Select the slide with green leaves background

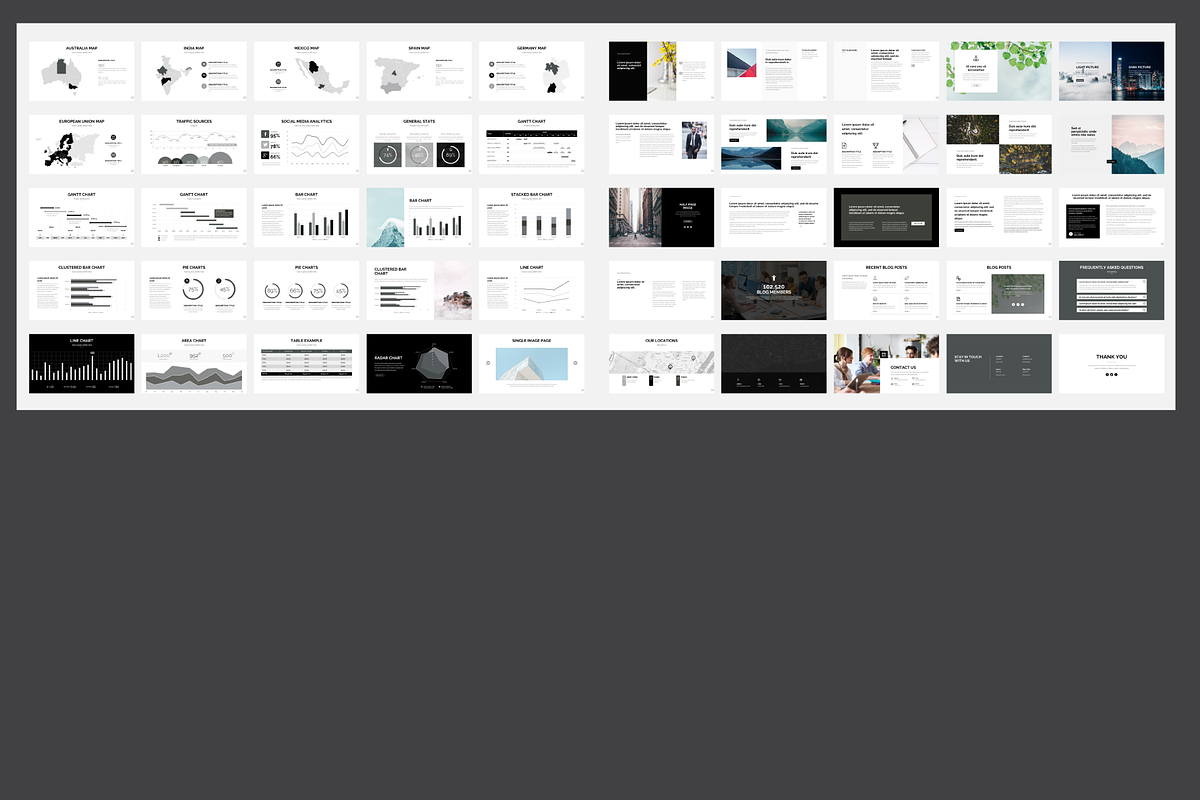tap(1000, 71)
